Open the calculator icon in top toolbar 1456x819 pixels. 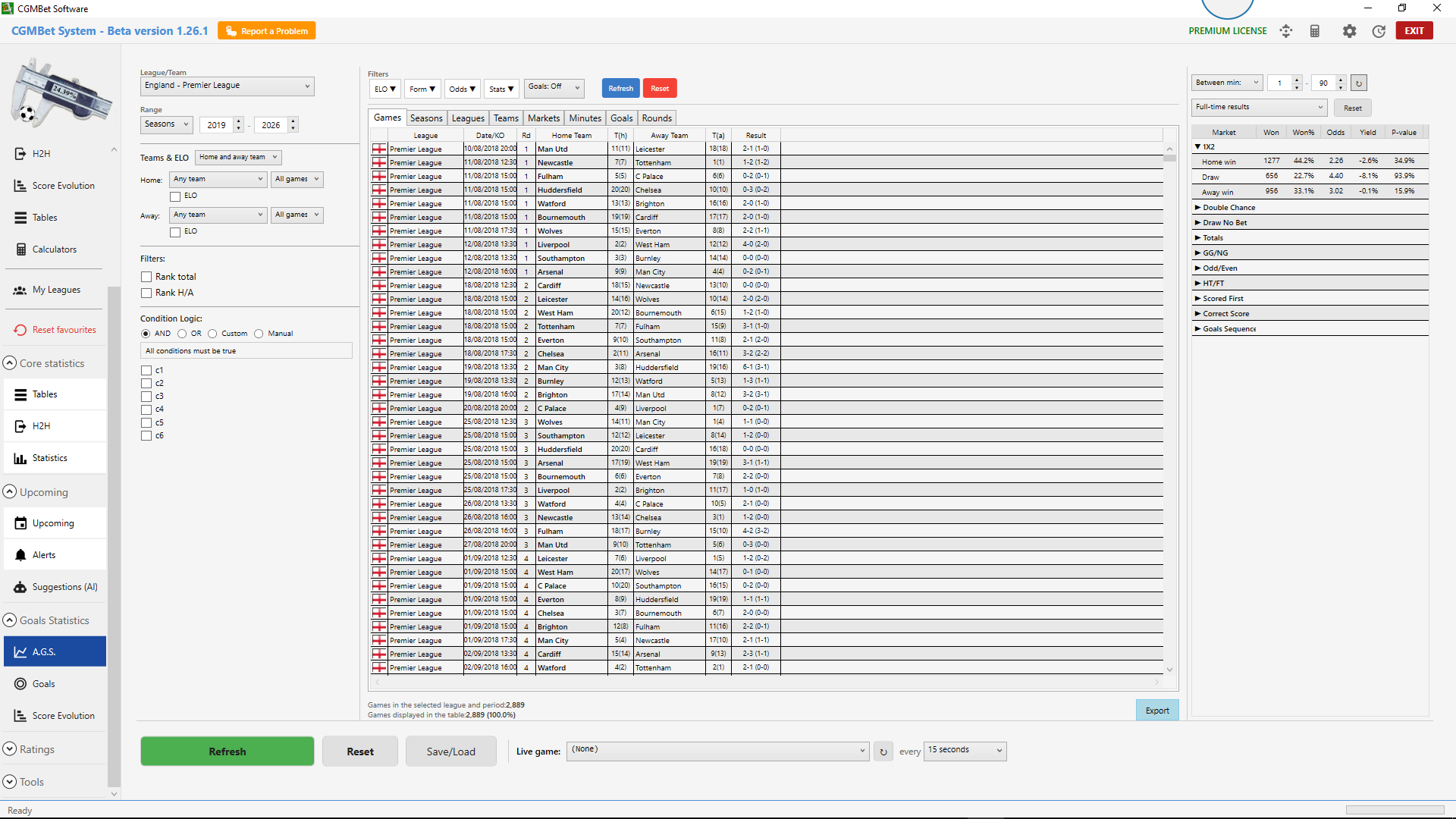(x=1315, y=31)
